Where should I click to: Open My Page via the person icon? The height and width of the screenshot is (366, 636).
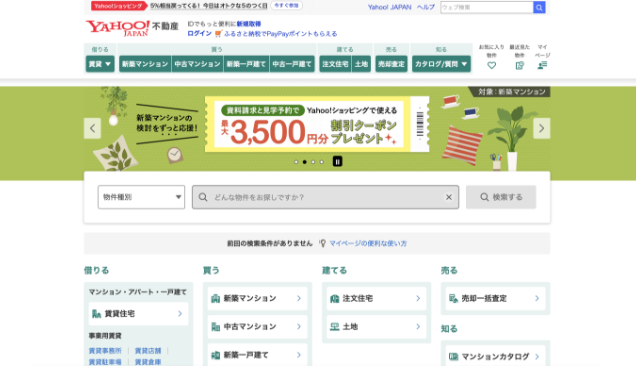coord(542,65)
